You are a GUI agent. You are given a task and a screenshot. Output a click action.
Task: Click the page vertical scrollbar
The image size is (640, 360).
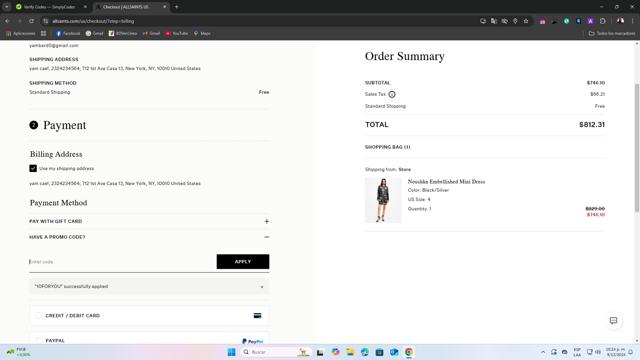(x=637, y=147)
